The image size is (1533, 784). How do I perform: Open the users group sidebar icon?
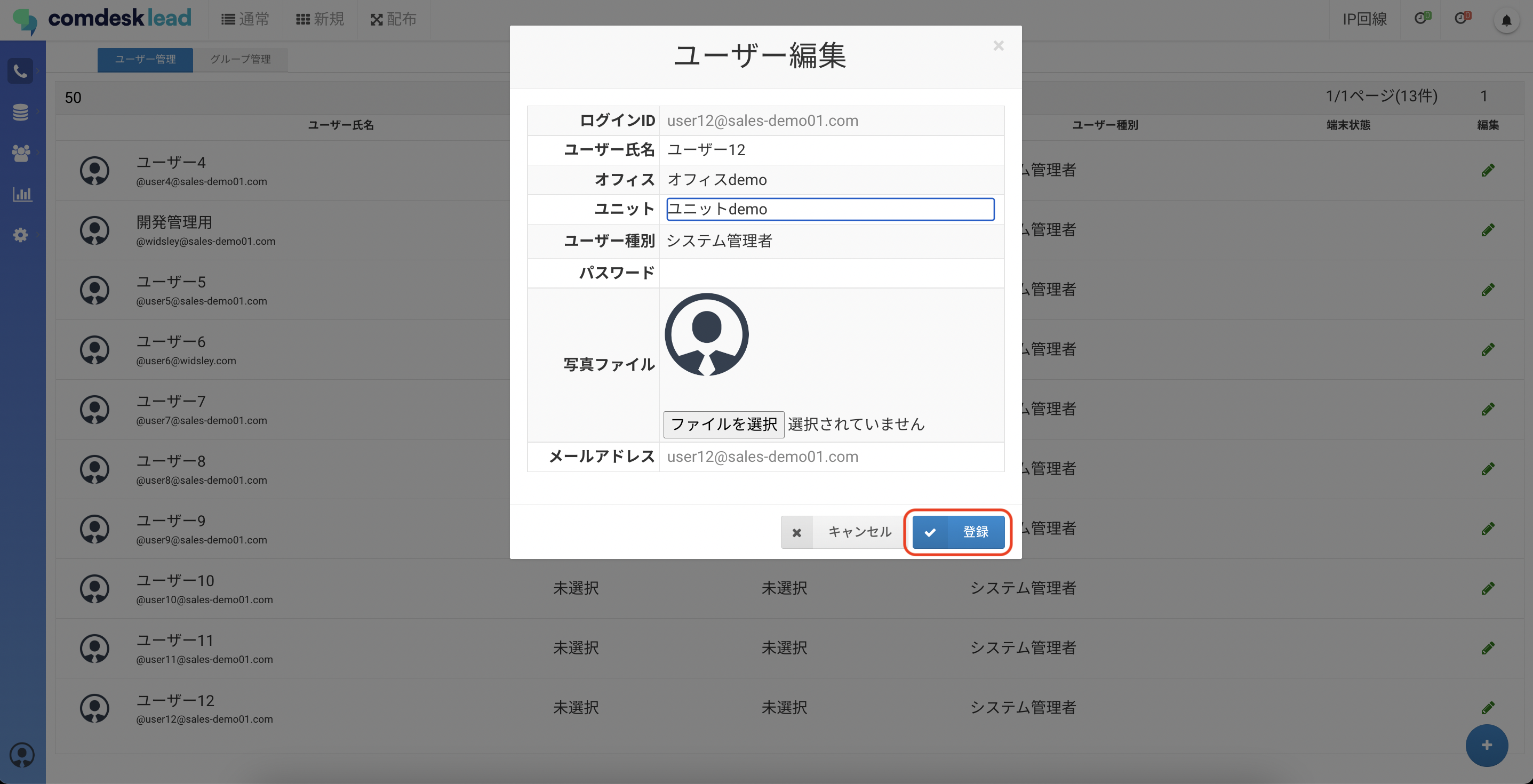(x=20, y=153)
